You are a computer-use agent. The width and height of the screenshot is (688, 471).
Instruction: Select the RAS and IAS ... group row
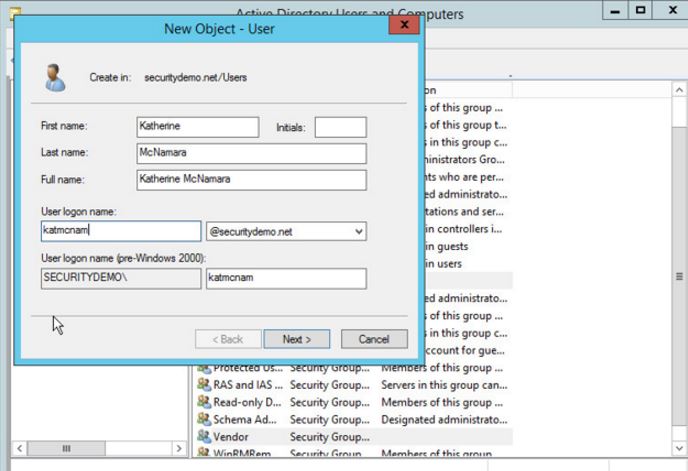[x=354, y=385]
